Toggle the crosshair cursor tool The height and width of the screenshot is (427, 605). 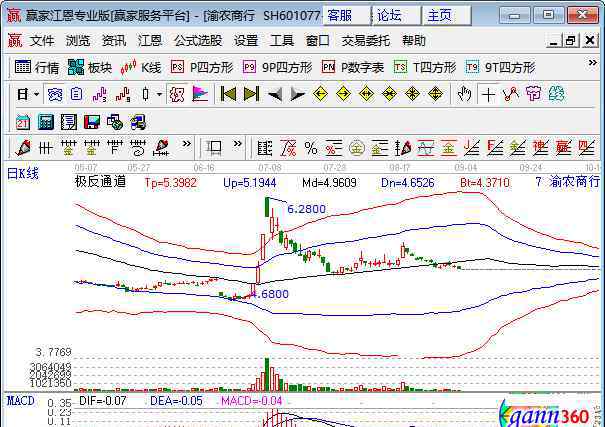[488, 94]
